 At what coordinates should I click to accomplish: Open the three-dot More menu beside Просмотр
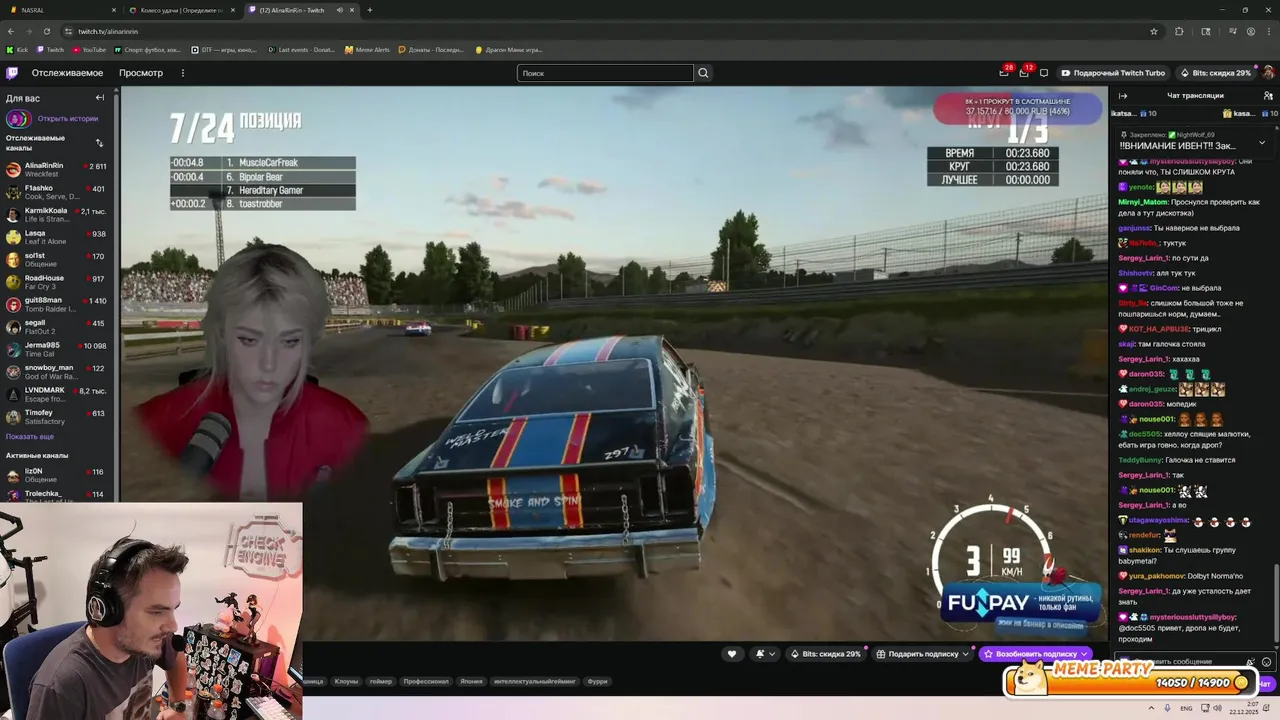182,73
